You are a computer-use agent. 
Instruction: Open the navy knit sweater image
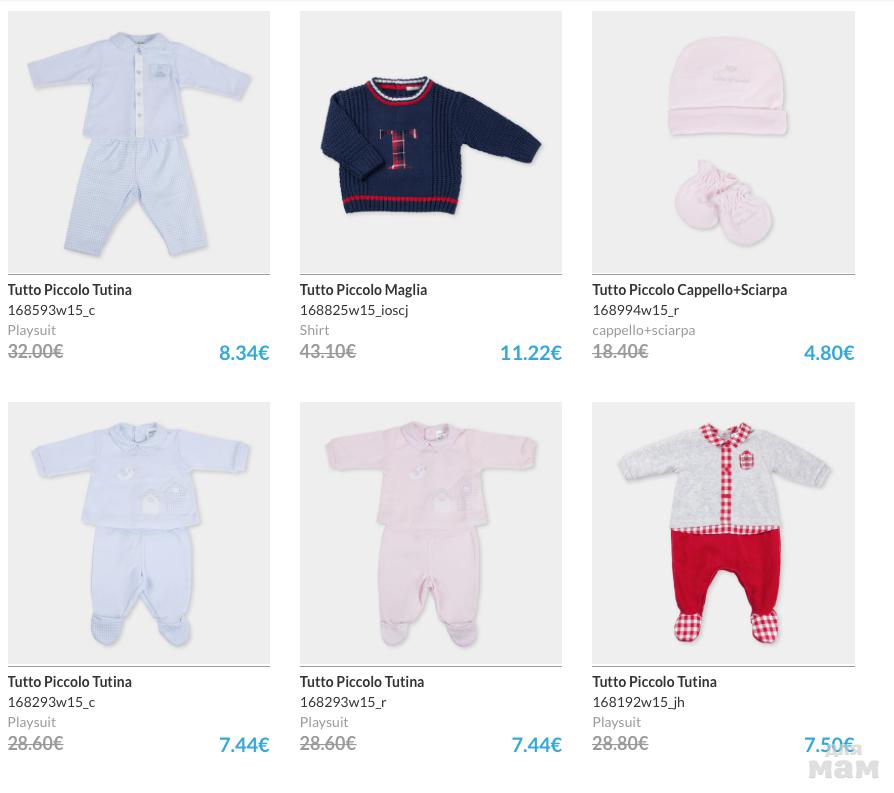click(430, 142)
